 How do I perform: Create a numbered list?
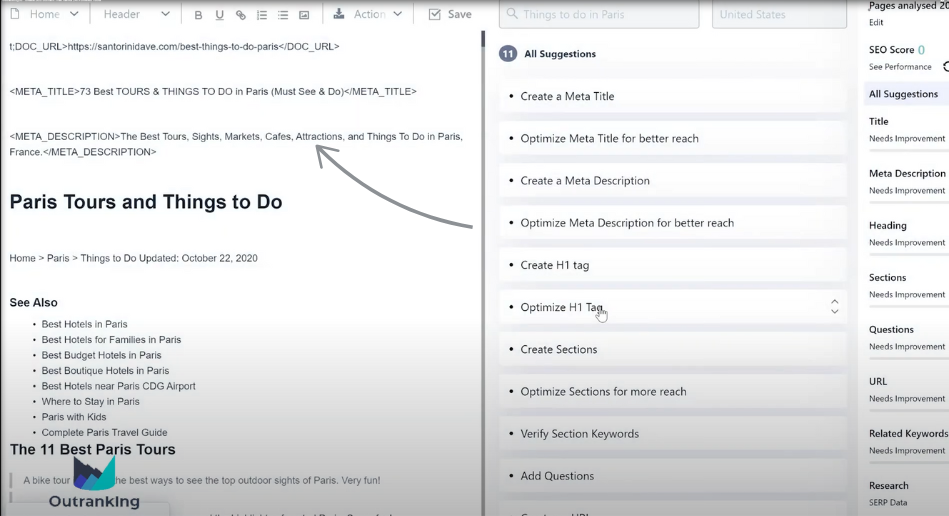[261, 15]
